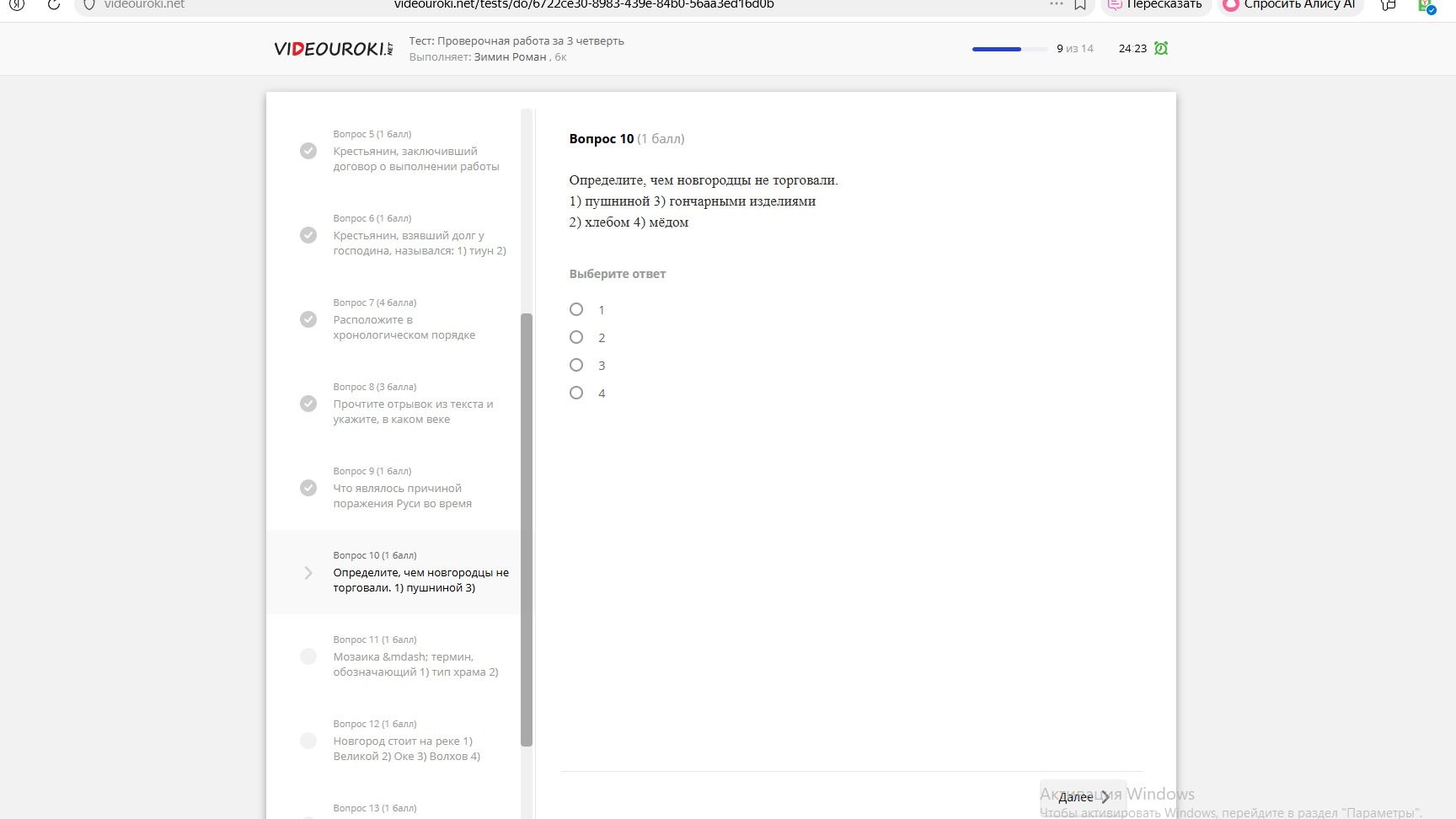1456x819 pixels.
Task: Click the Выберите ответ label
Action: click(x=618, y=274)
